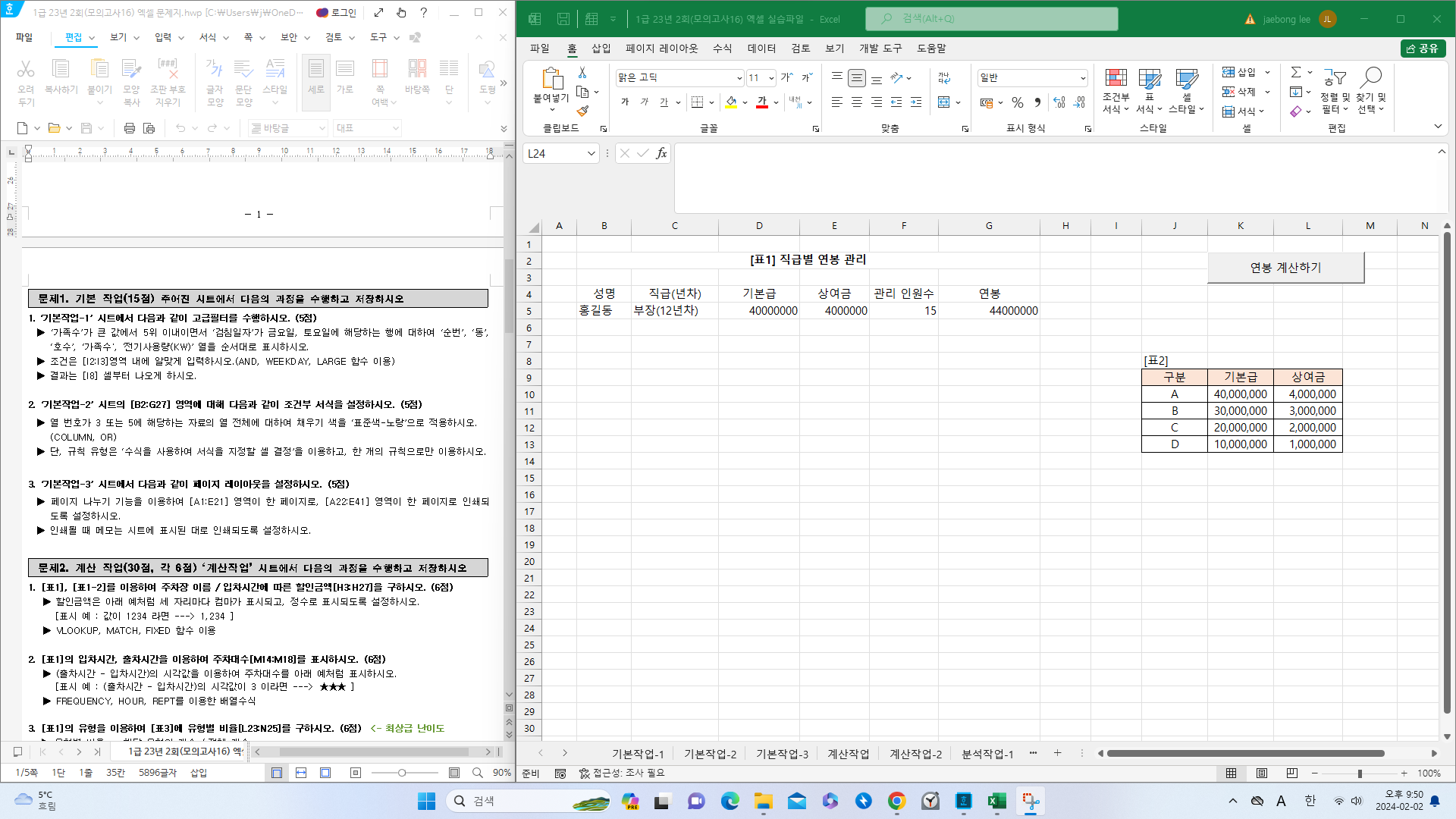Open the fill color yellow swatch
The width and height of the screenshot is (1456, 819).
731,102
